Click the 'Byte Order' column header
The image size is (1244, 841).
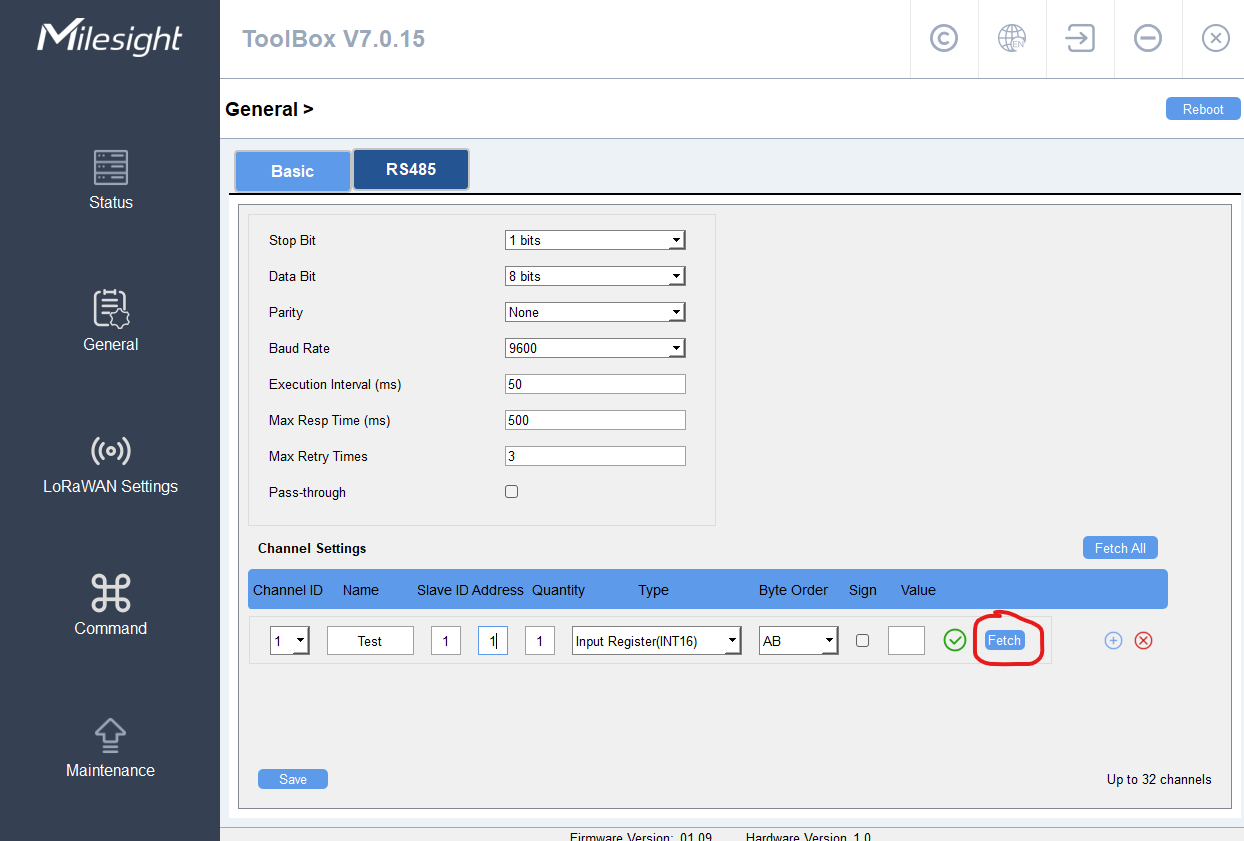pyautogui.click(x=793, y=590)
